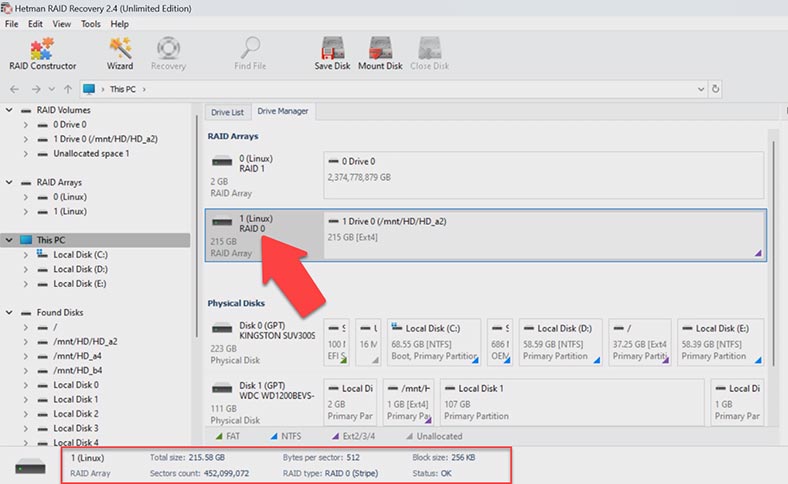Switch to the Drive Manager tab

(283, 111)
